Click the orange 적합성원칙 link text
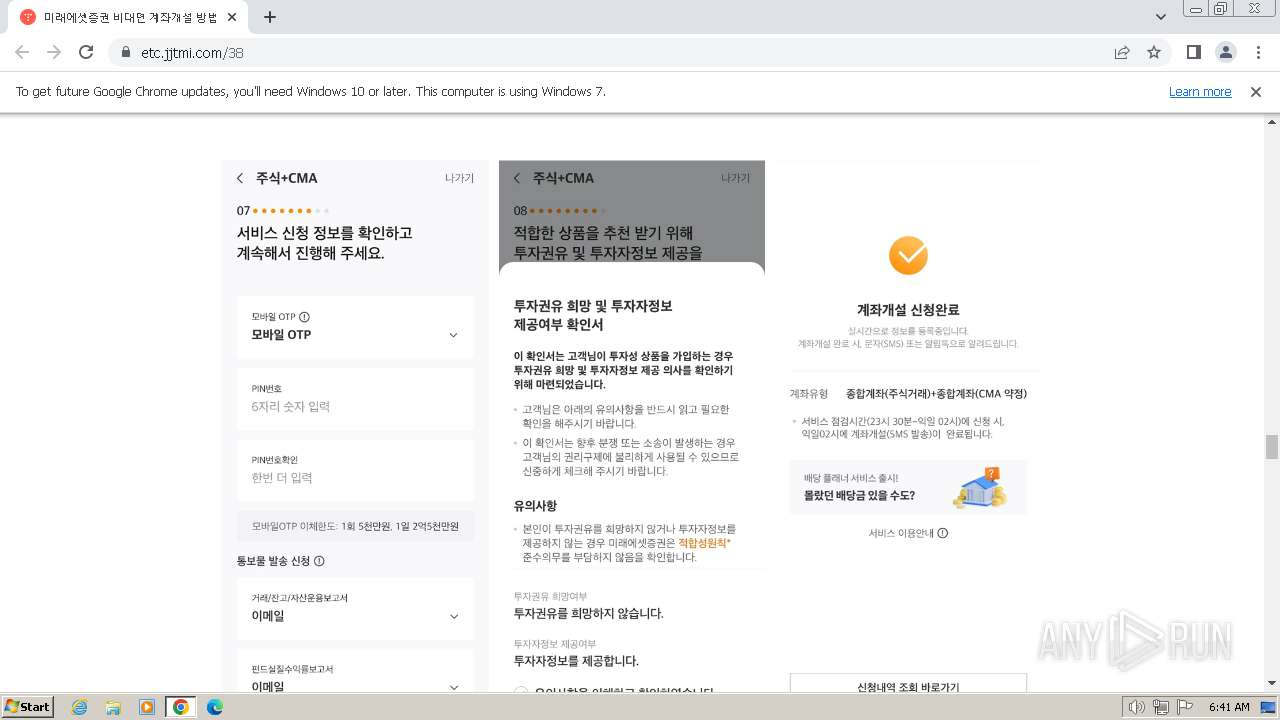This screenshot has width=1280, height=720. [705, 543]
